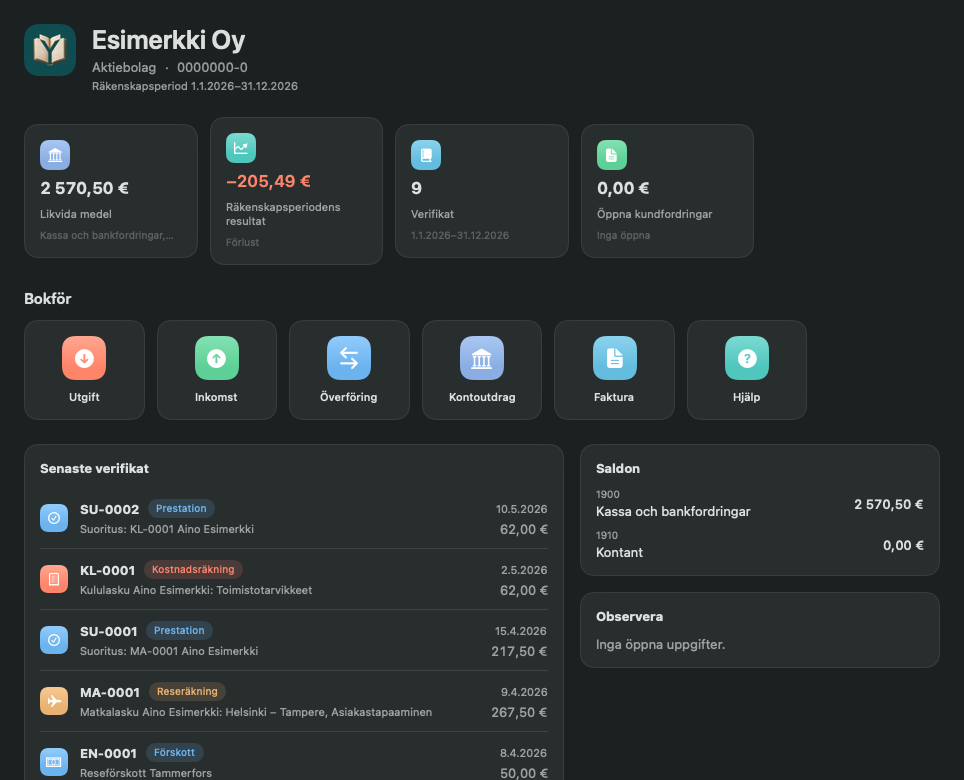The image size is (964, 780).
Task: Open voucher MA-0001
Action: pyautogui.click(x=294, y=701)
